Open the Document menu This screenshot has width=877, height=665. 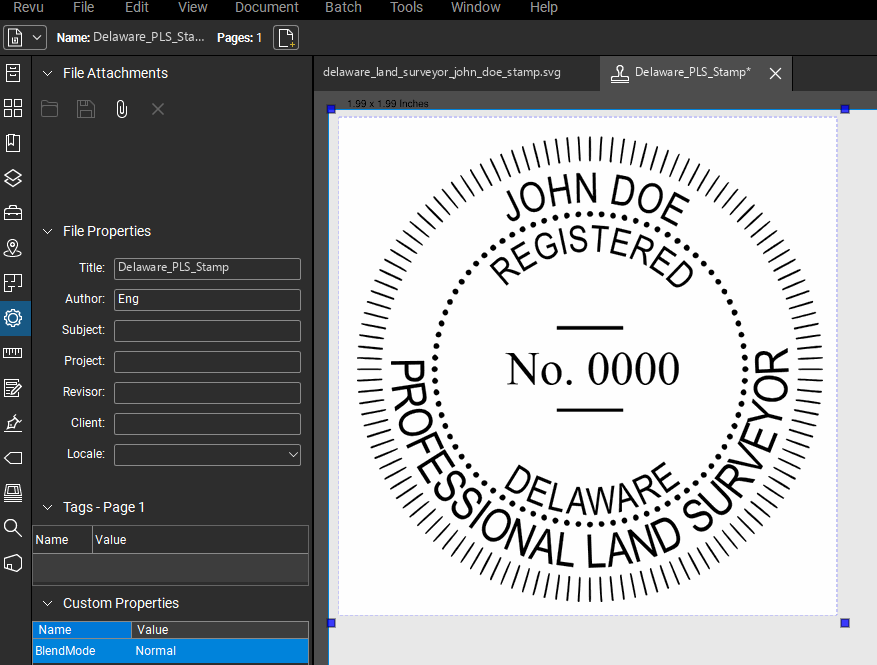pos(267,7)
